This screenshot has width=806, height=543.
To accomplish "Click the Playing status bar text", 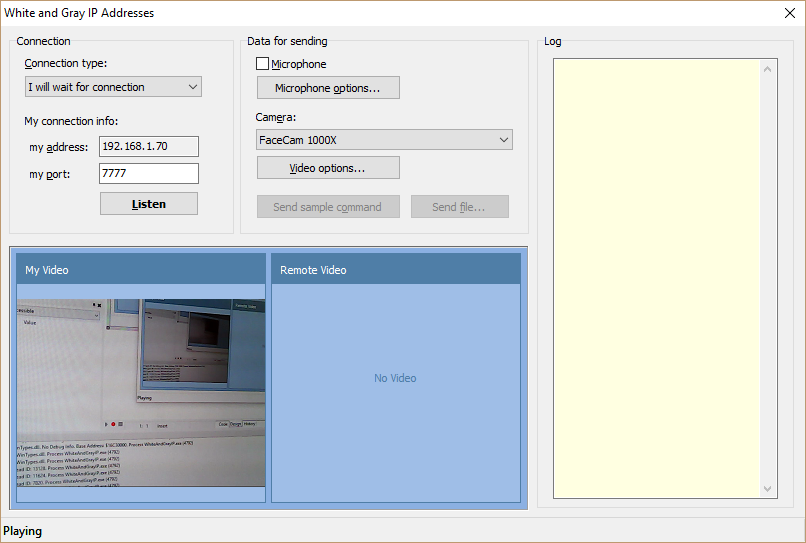I will (x=23, y=531).
